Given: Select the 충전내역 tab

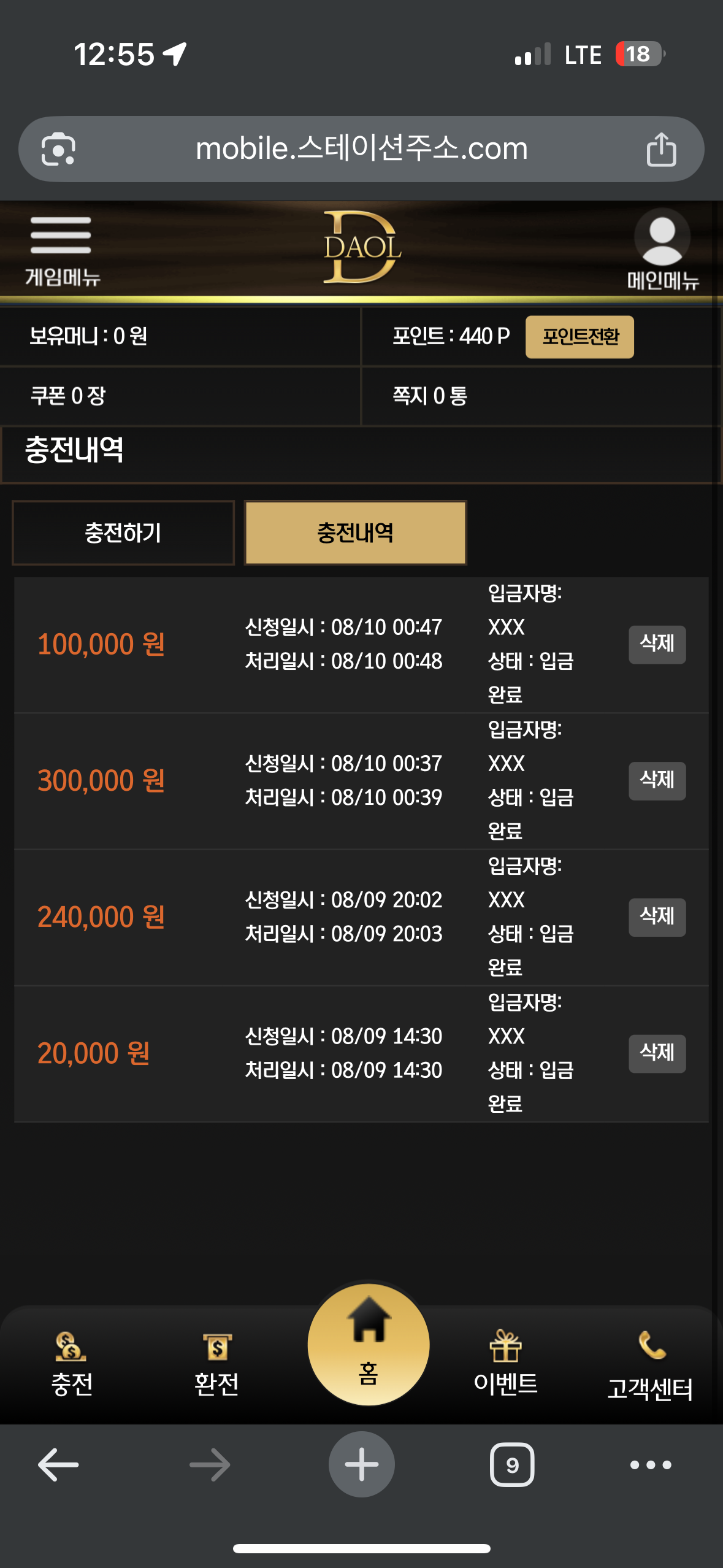Looking at the screenshot, I should click(356, 532).
